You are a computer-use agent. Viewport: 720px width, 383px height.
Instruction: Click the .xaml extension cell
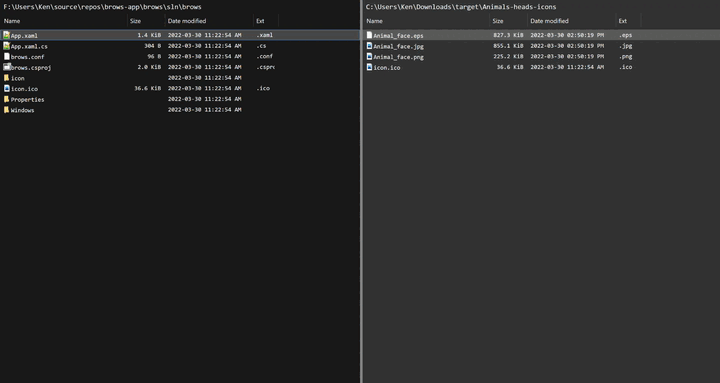pyautogui.click(x=264, y=35)
